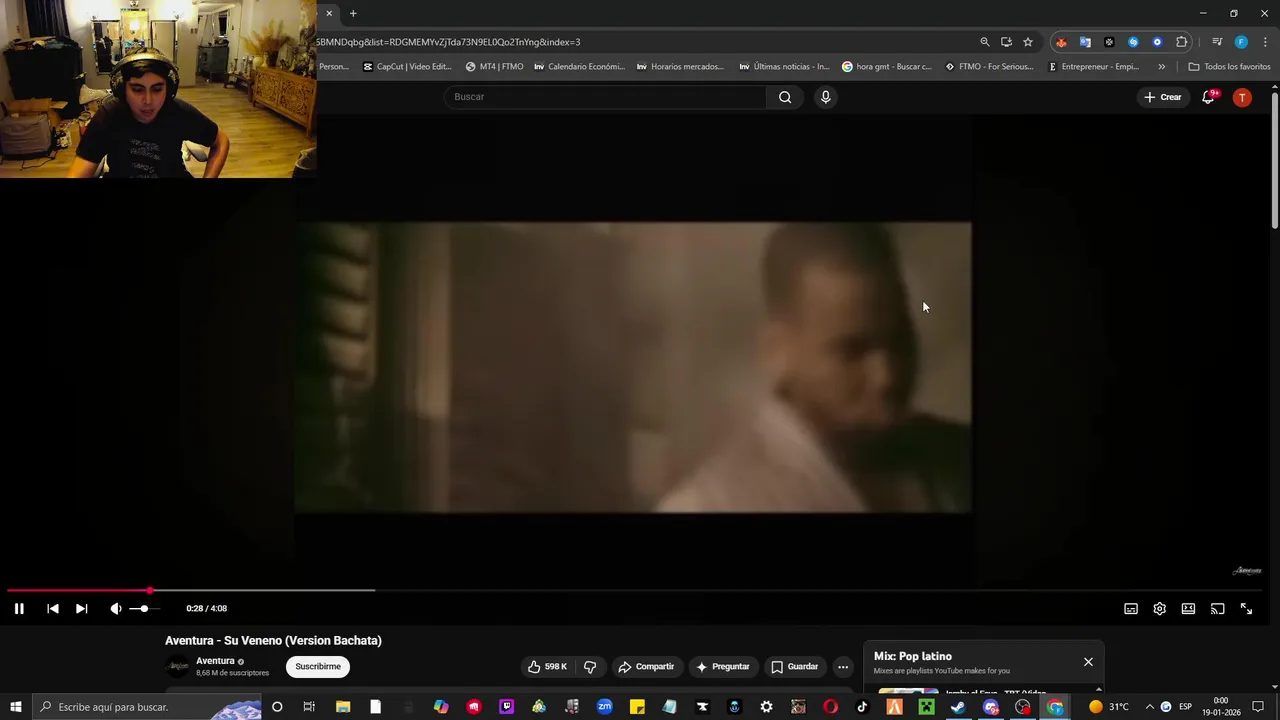Open the YouTube account avatar menu
Image resolution: width=1280 pixels, height=720 pixels.
(1242, 97)
